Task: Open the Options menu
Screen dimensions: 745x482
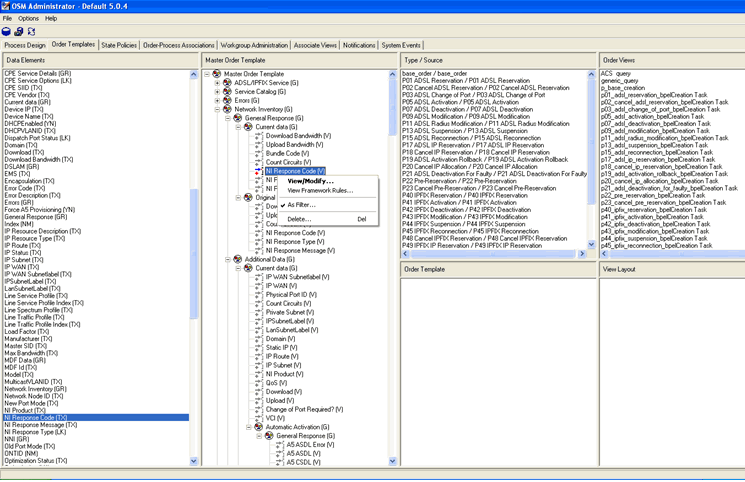Action: click(29, 19)
